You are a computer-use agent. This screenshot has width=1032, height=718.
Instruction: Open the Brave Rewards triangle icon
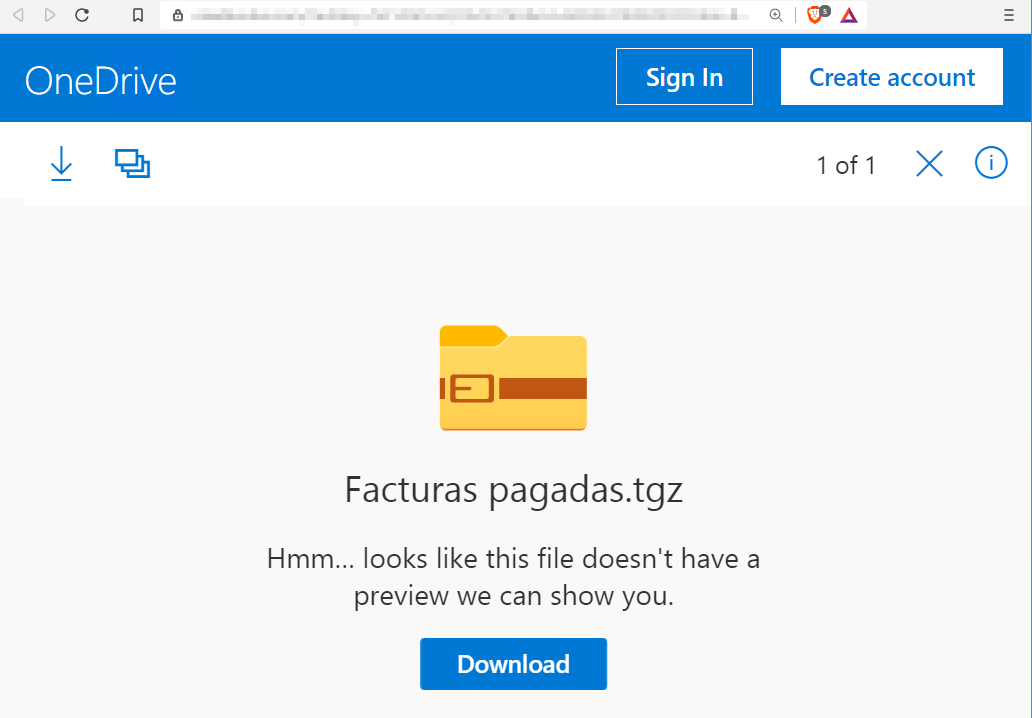(849, 15)
